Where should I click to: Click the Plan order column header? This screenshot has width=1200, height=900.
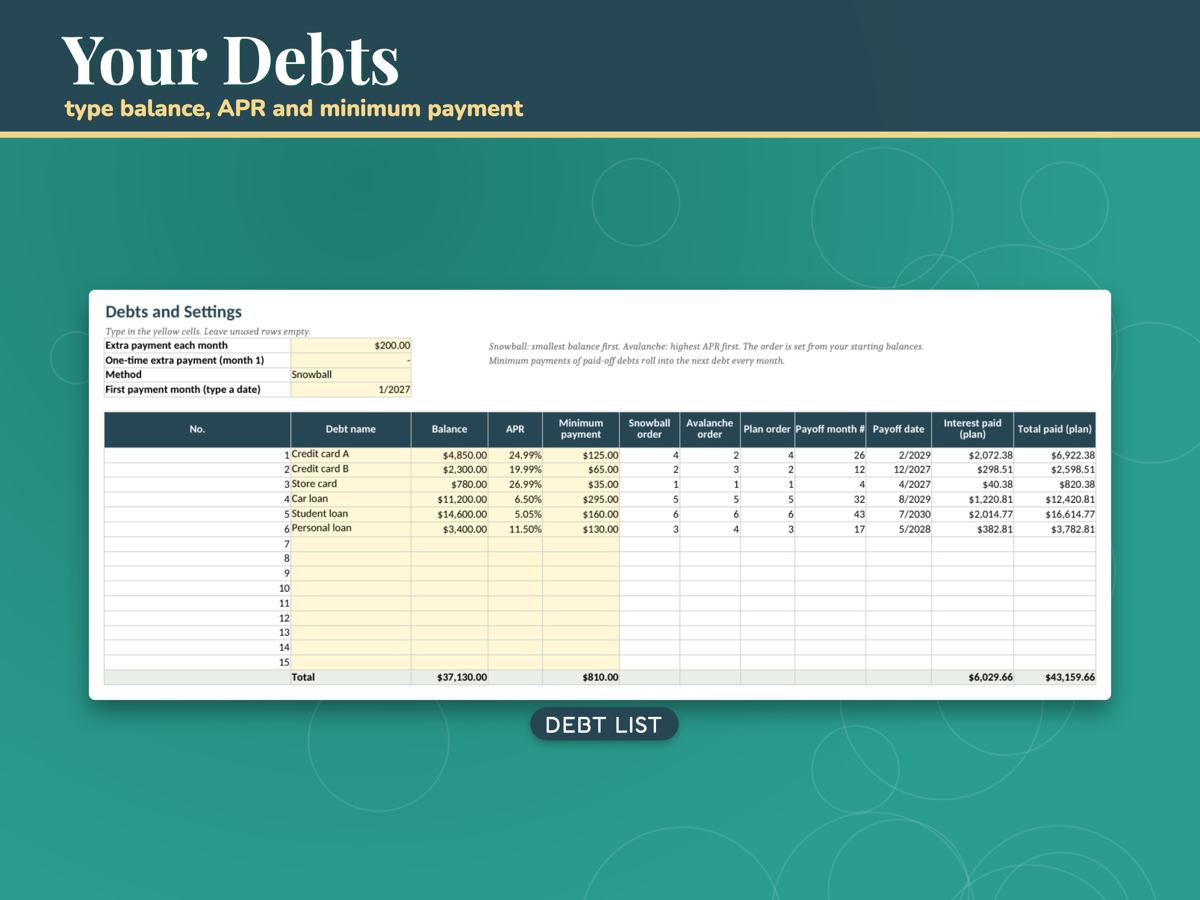point(767,429)
